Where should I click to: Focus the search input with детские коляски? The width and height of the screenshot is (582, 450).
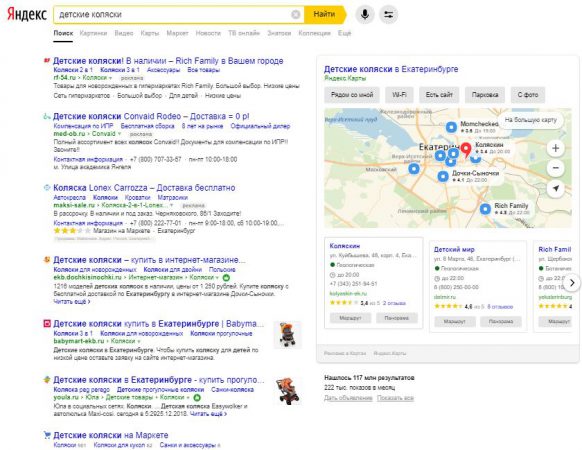[178, 14]
